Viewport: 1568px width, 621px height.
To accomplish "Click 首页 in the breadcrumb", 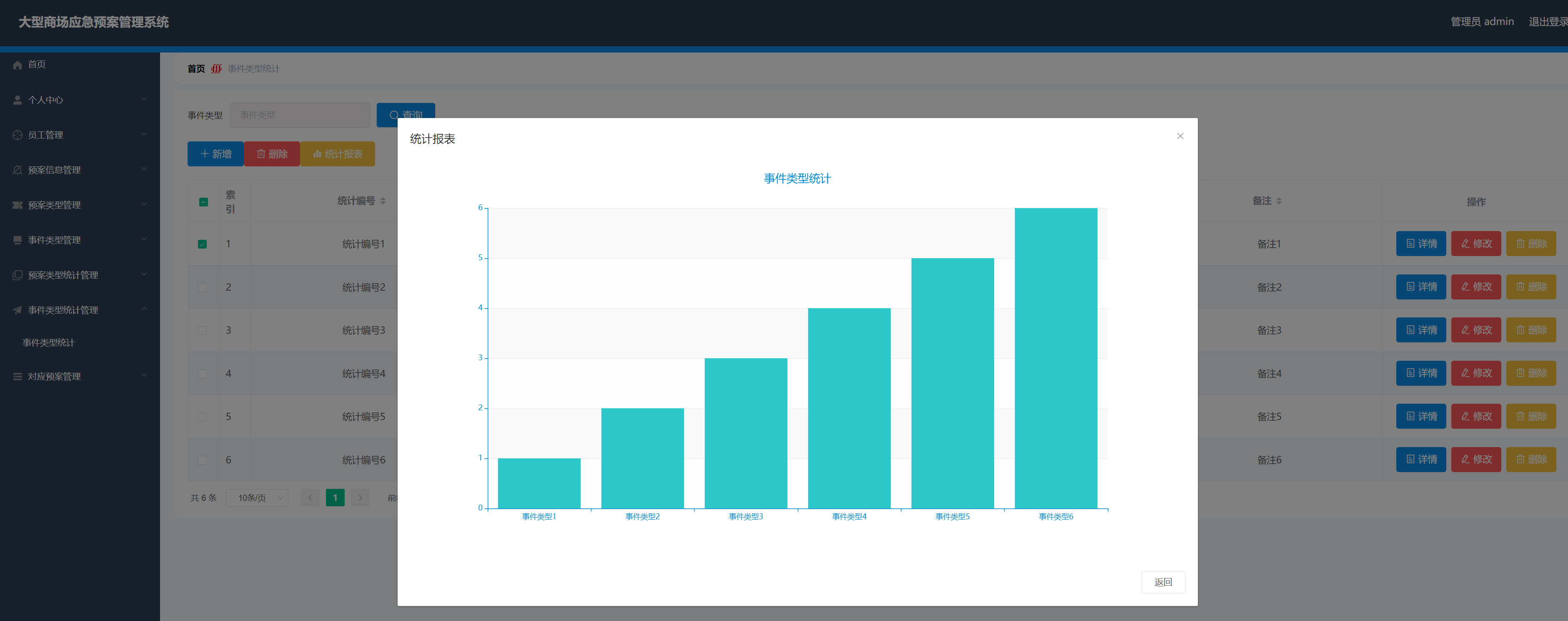I will 196,69.
